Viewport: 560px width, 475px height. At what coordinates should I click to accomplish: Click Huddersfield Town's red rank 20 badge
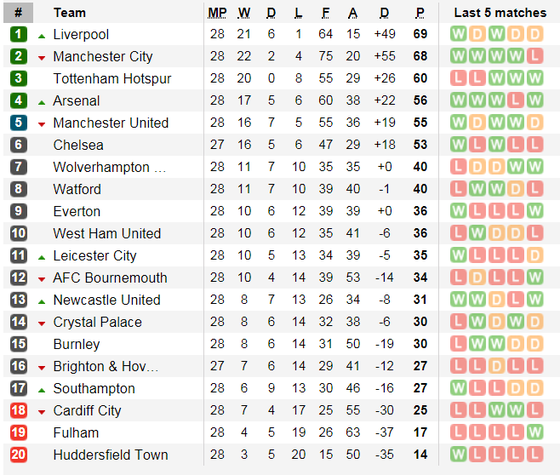pos(18,455)
